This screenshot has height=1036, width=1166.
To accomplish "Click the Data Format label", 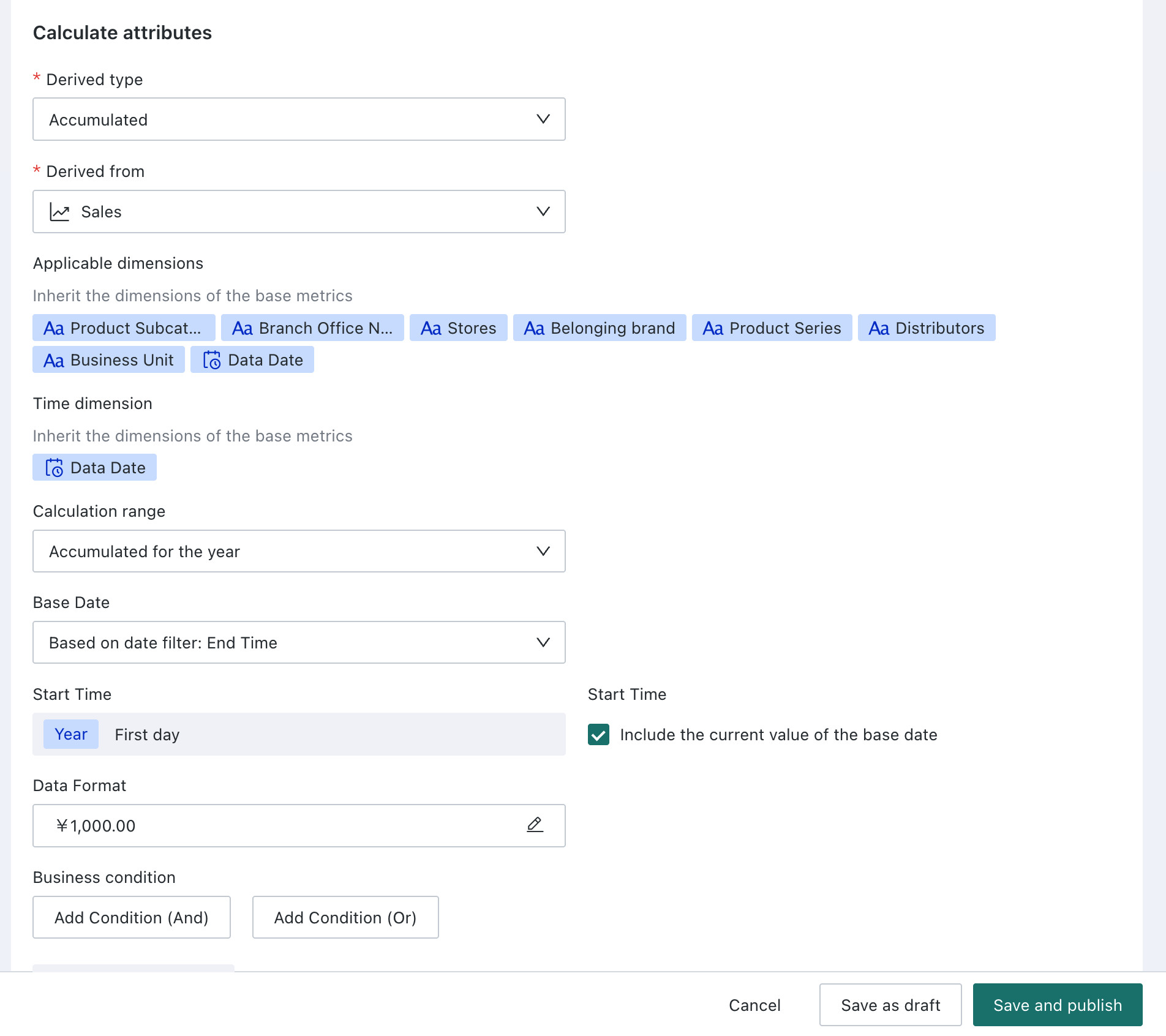I will pos(80,786).
